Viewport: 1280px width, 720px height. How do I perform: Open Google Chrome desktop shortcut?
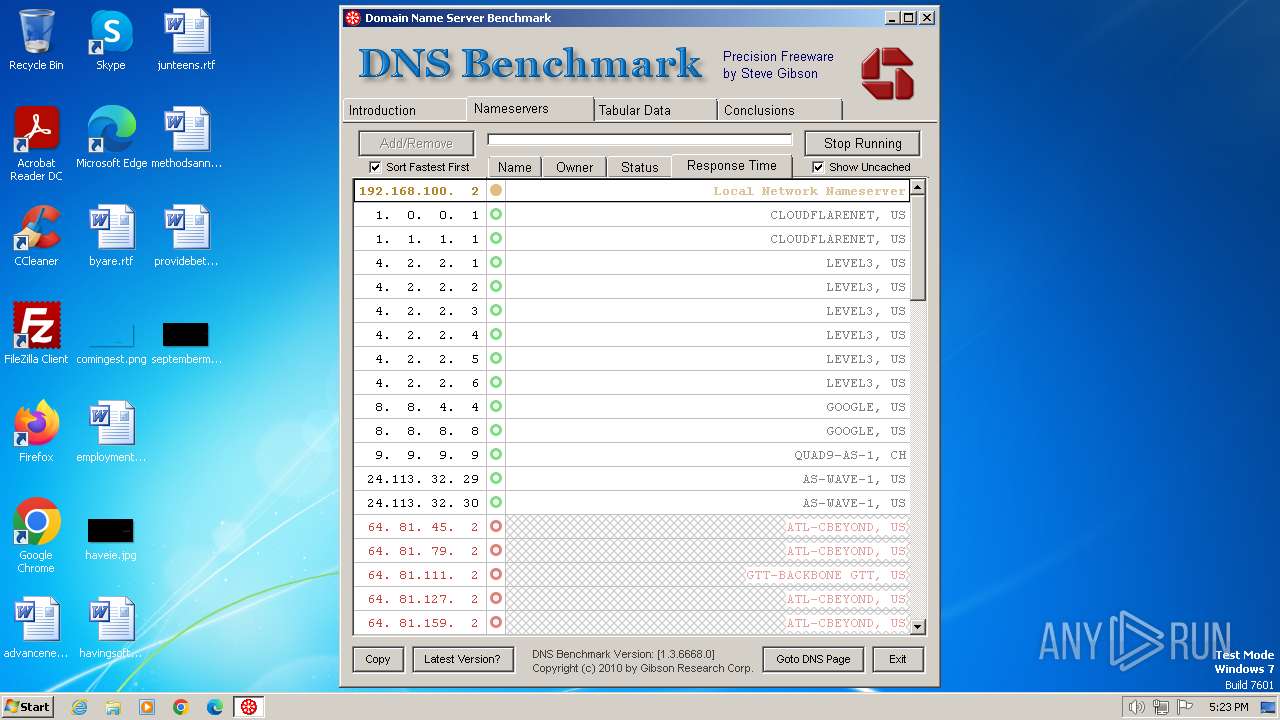point(36,536)
